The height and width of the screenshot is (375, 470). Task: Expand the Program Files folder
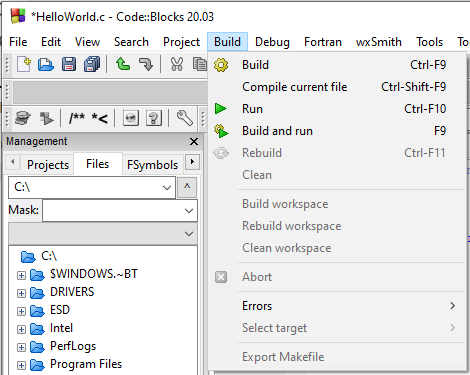click(x=21, y=365)
